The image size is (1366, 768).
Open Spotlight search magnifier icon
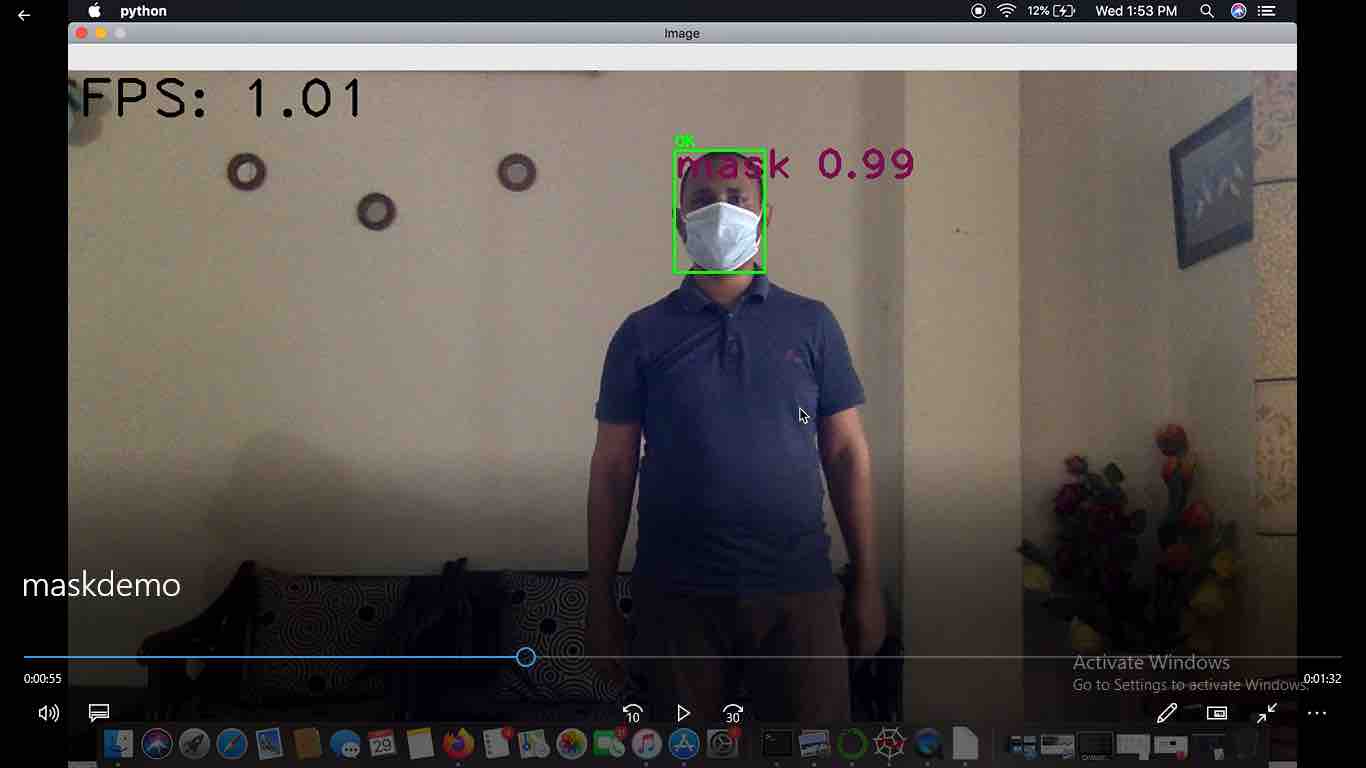[x=1207, y=11]
